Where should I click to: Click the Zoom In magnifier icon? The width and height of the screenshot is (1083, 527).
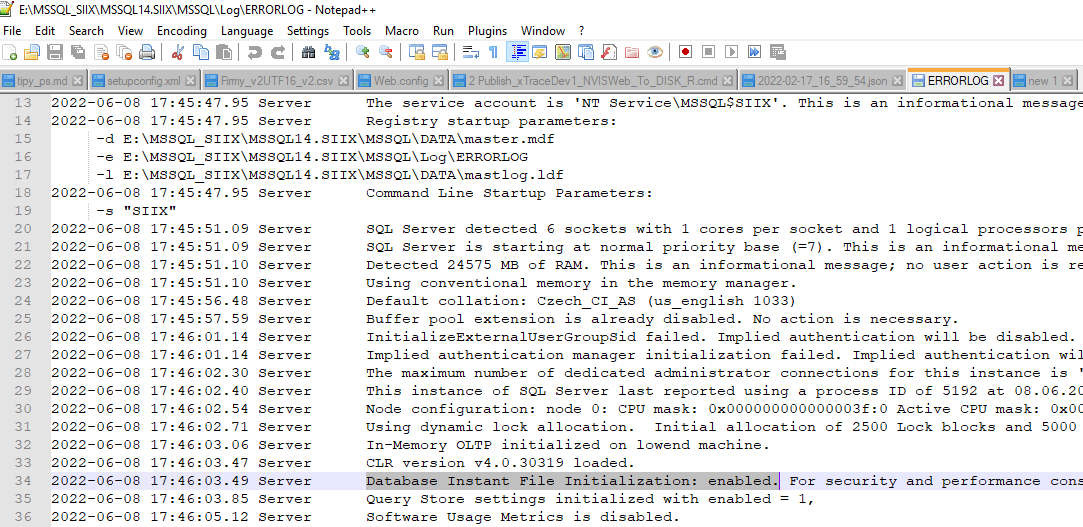362,52
